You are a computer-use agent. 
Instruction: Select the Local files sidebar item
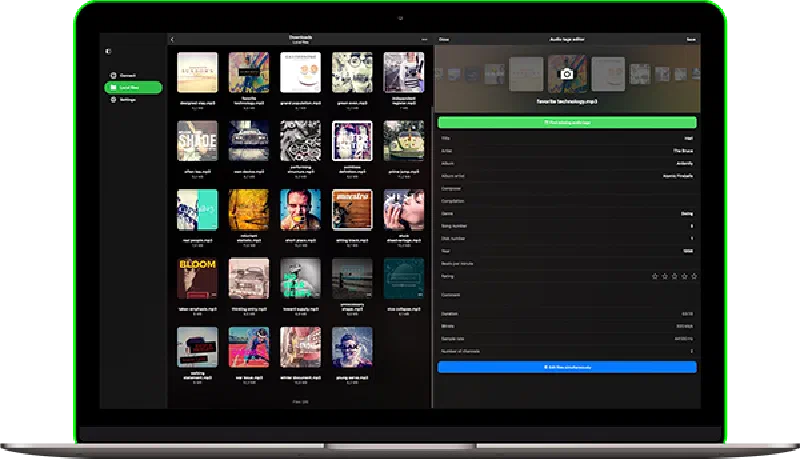[132, 88]
